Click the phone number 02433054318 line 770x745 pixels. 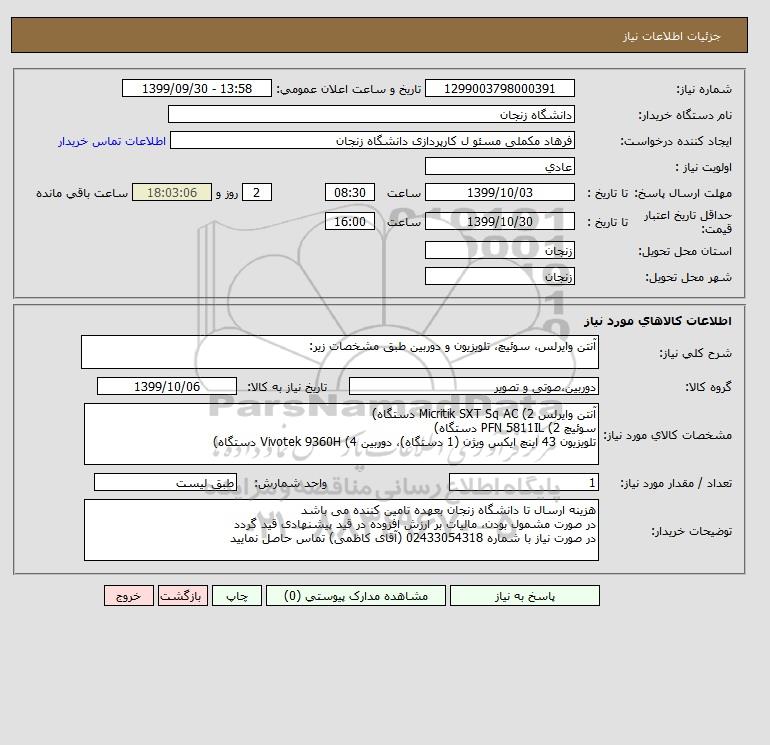pos(413,538)
